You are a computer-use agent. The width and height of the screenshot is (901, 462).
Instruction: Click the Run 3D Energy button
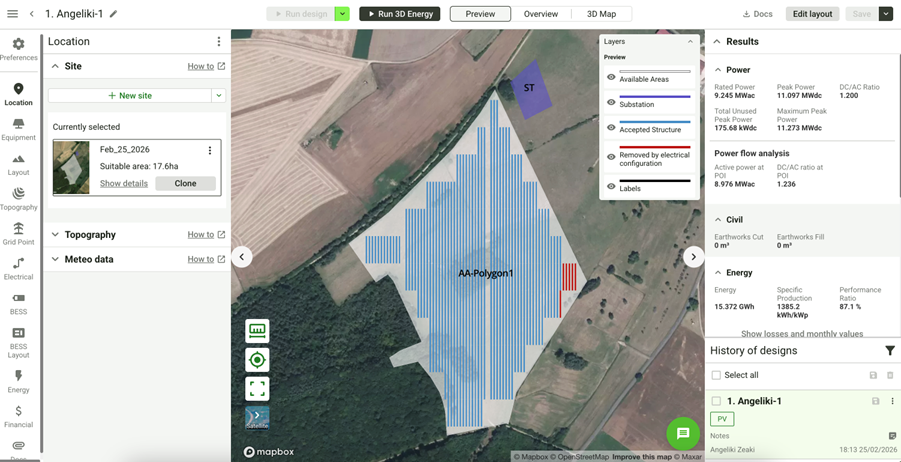pos(400,14)
